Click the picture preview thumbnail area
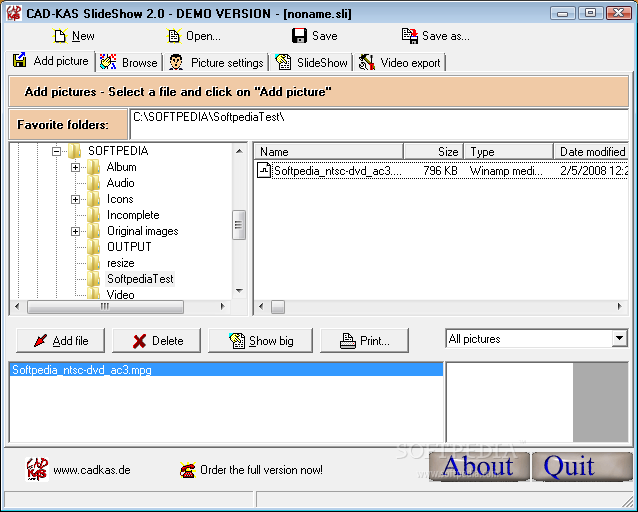638x512 pixels. pos(537,402)
